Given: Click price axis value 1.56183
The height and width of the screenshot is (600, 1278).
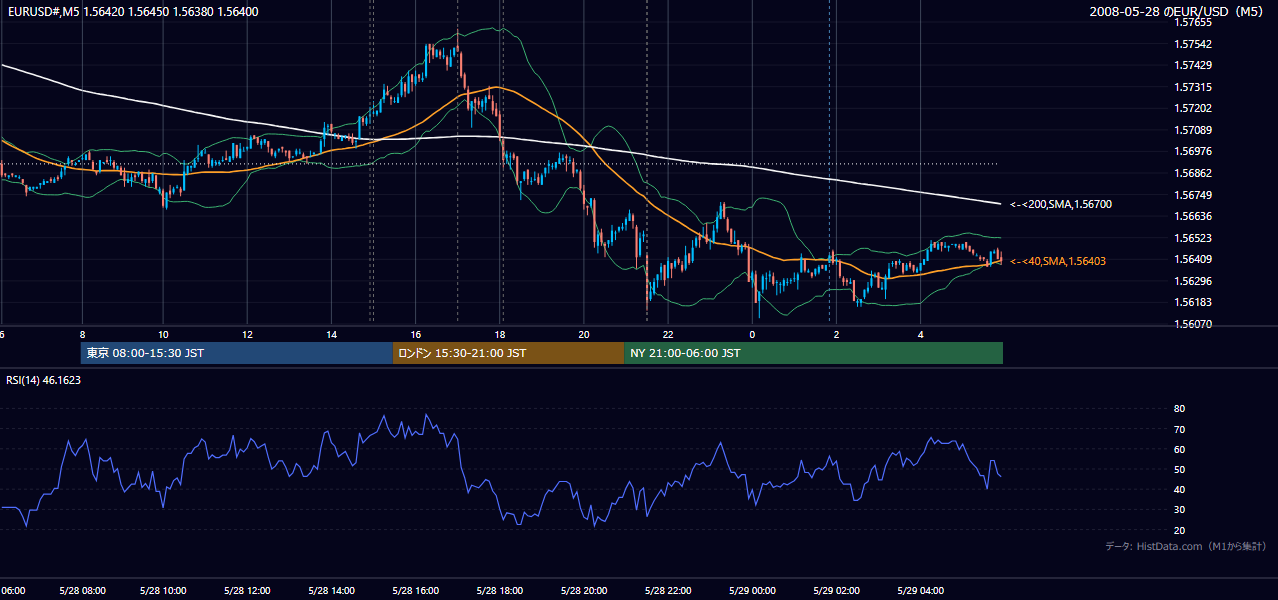Looking at the screenshot, I should click(x=1192, y=302).
